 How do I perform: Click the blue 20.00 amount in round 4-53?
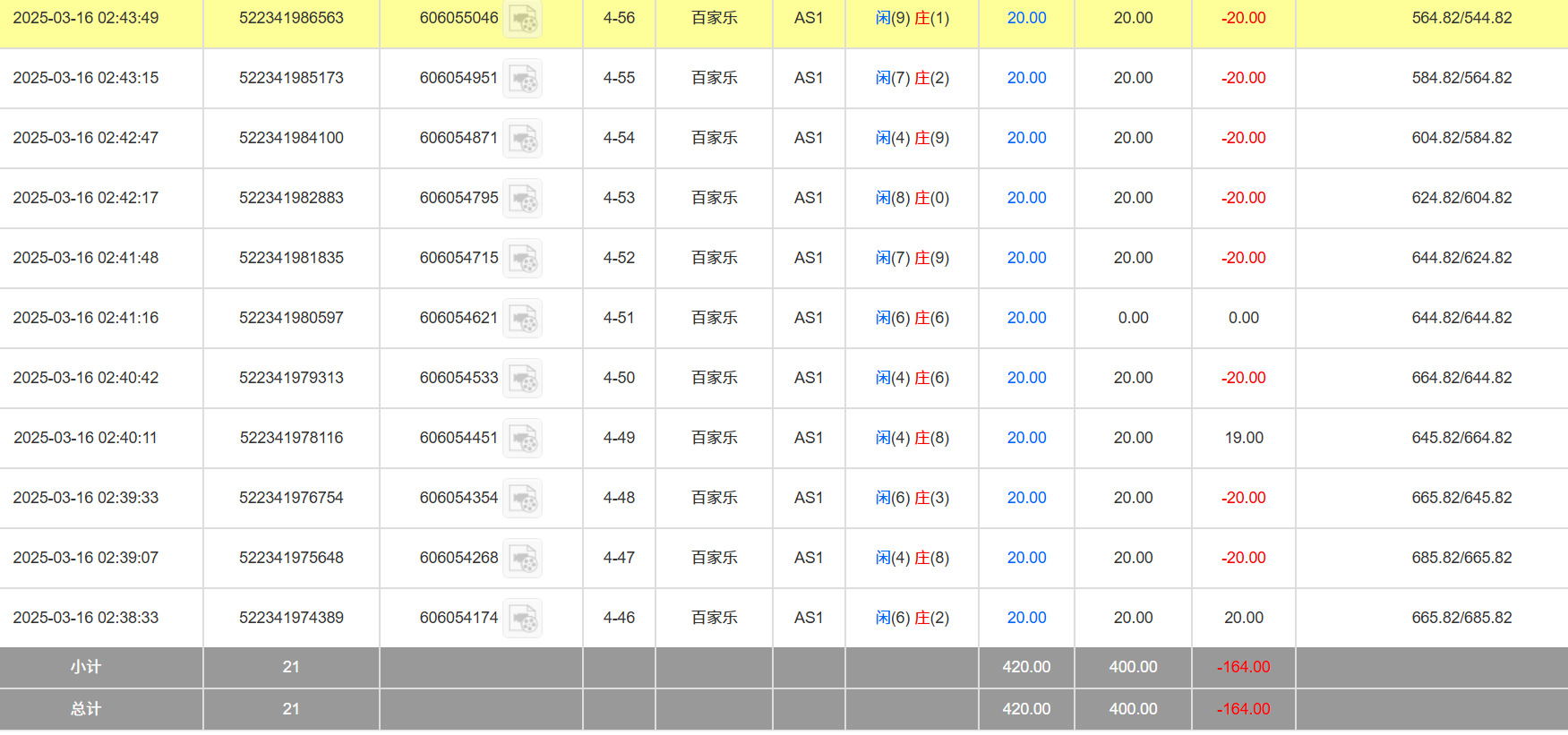click(x=1026, y=198)
